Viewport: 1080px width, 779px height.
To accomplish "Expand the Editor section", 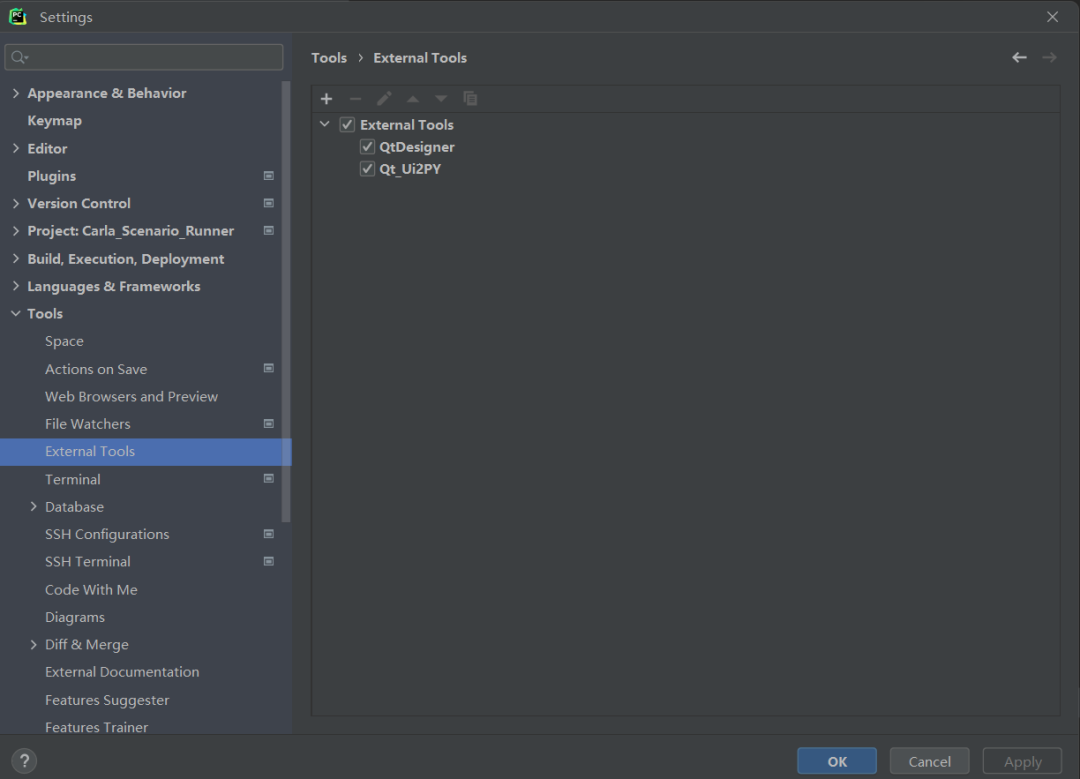I will [x=16, y=148].
